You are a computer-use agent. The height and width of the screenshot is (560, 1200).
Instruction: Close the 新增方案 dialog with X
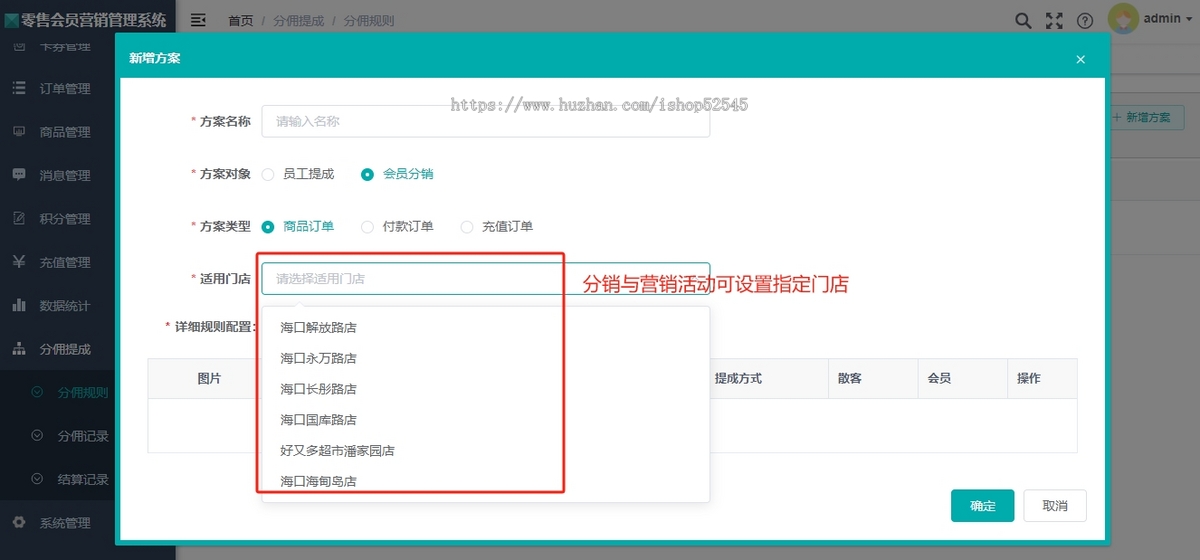pos(1080,59)
